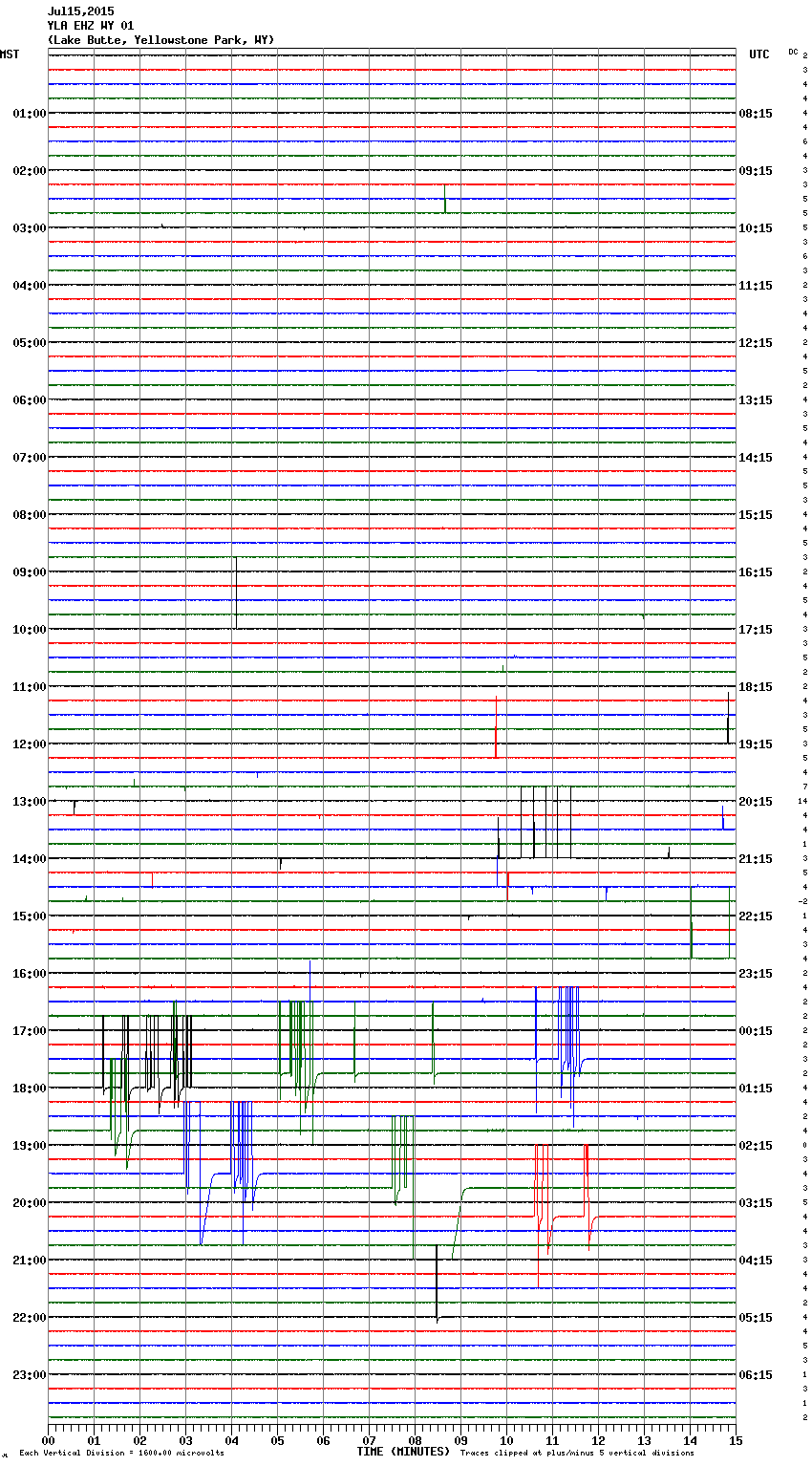Image resolution: width=812 pixels, height=1466 pixels.
Task: Click the 03:15 UTC time label
Action: tap(756, 1203)
